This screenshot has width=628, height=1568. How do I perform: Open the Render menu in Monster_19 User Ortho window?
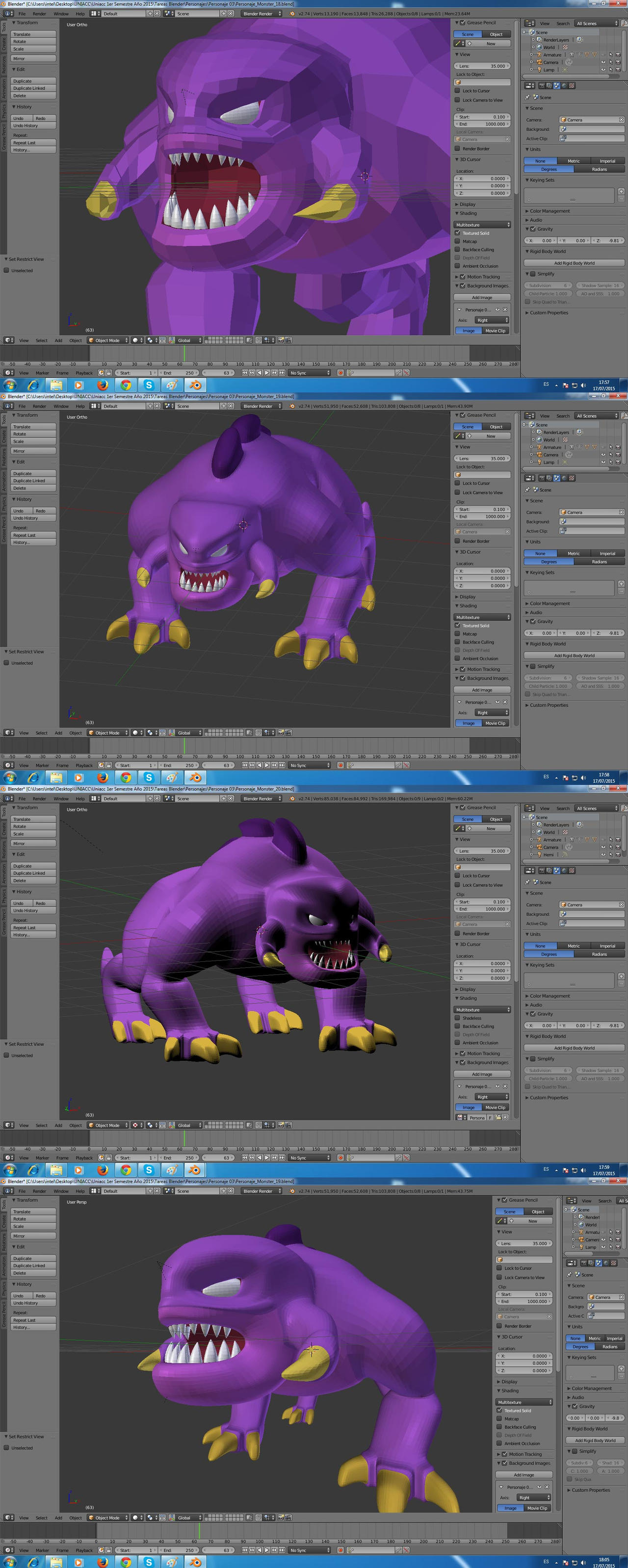39,406
